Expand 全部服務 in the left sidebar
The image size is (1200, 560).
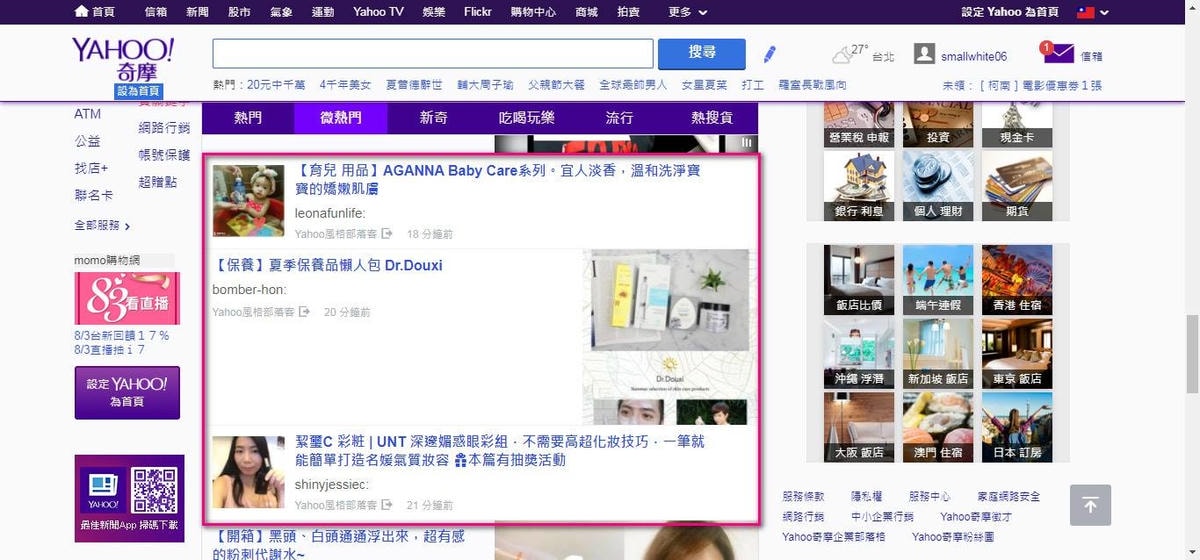pyautogui.click(x=102, y=225)
